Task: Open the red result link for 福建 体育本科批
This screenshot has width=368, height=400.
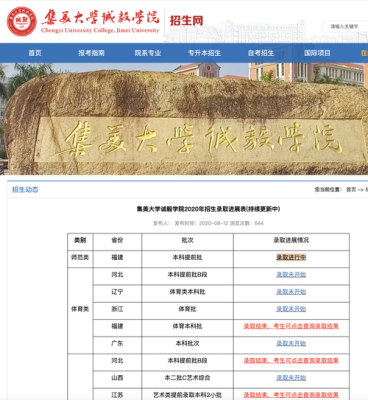Action: pyautogui.click(x=291, y=326)
